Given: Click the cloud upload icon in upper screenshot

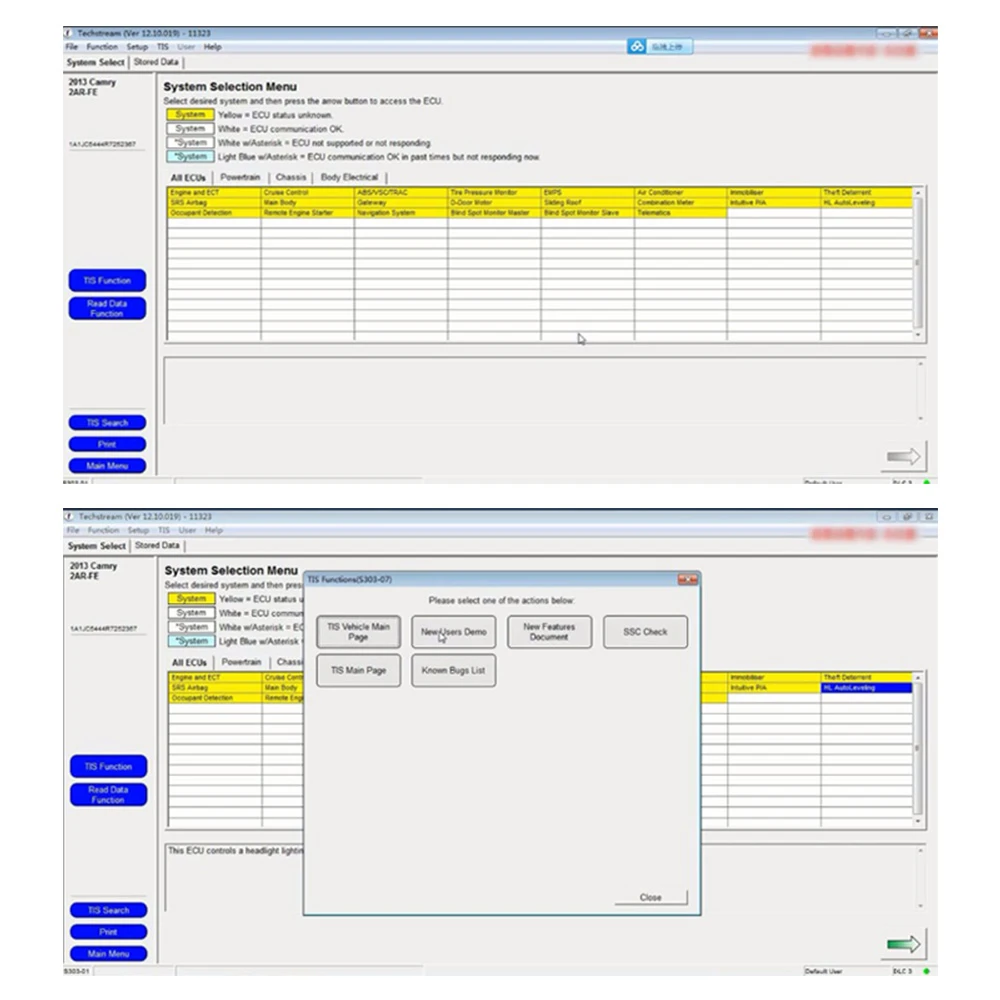Looking at the screenshot, I should [636, 47].
